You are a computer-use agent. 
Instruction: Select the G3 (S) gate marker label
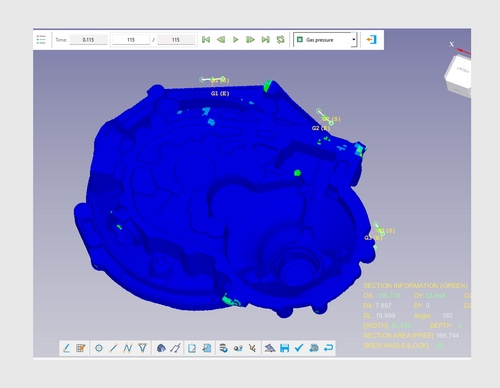[386, 231]
